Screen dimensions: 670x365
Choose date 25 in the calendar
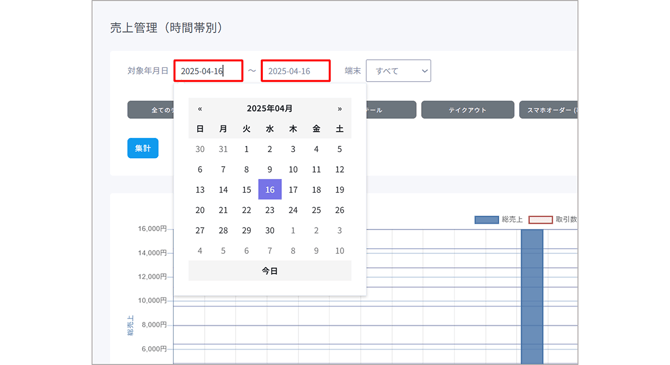(x=316, y=210)
